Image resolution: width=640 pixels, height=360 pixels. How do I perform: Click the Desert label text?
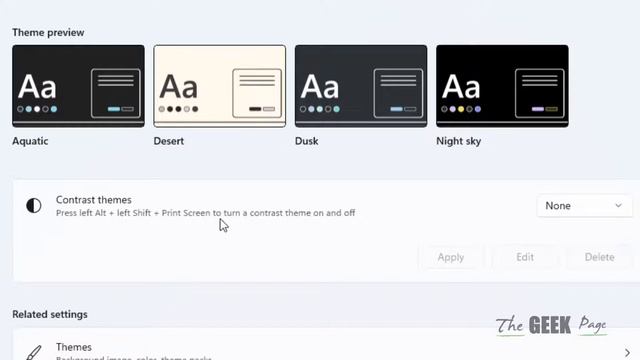coord(169,141)
